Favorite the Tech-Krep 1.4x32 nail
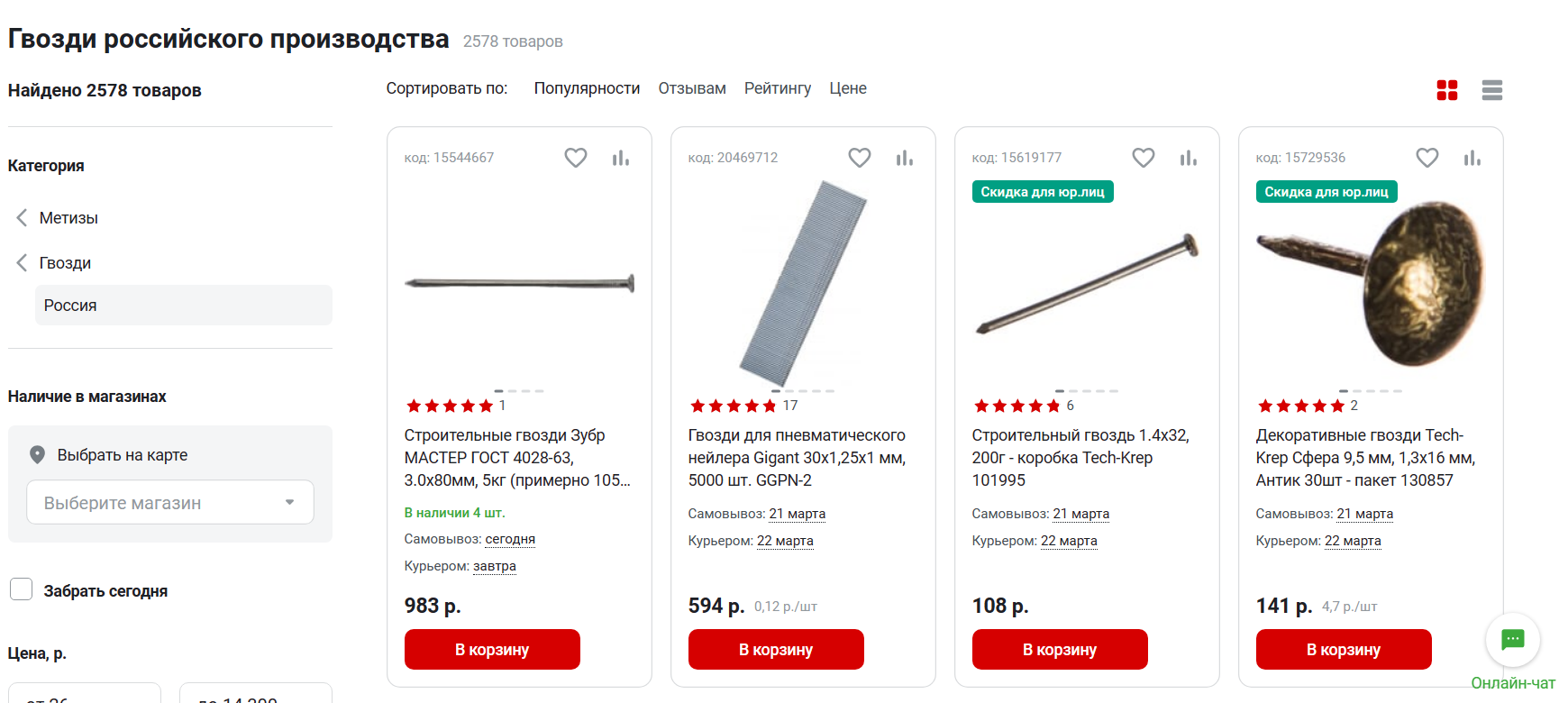The image size is (1568, 703). pos(1144,158)
